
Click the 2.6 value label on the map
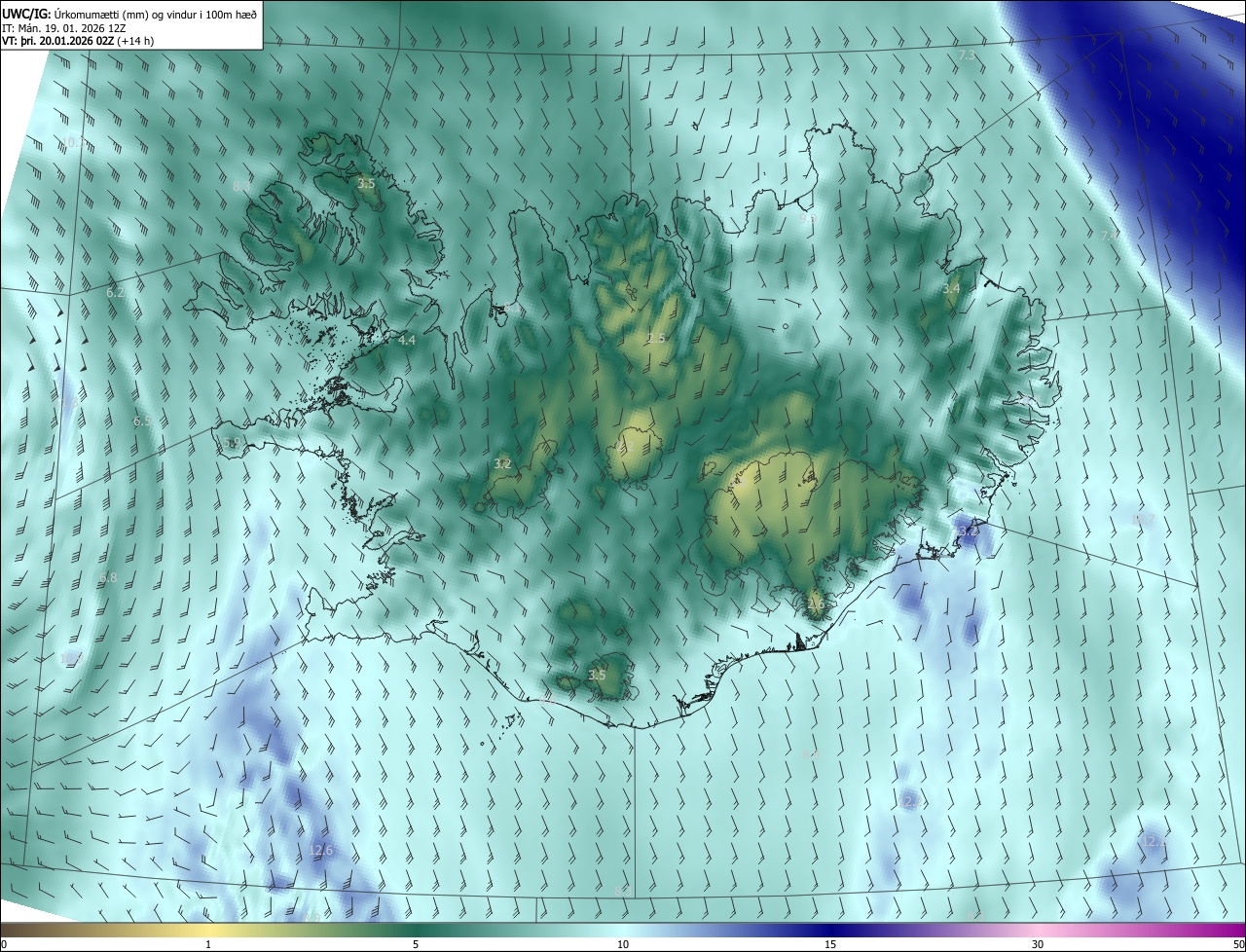[x=816, y=604]
